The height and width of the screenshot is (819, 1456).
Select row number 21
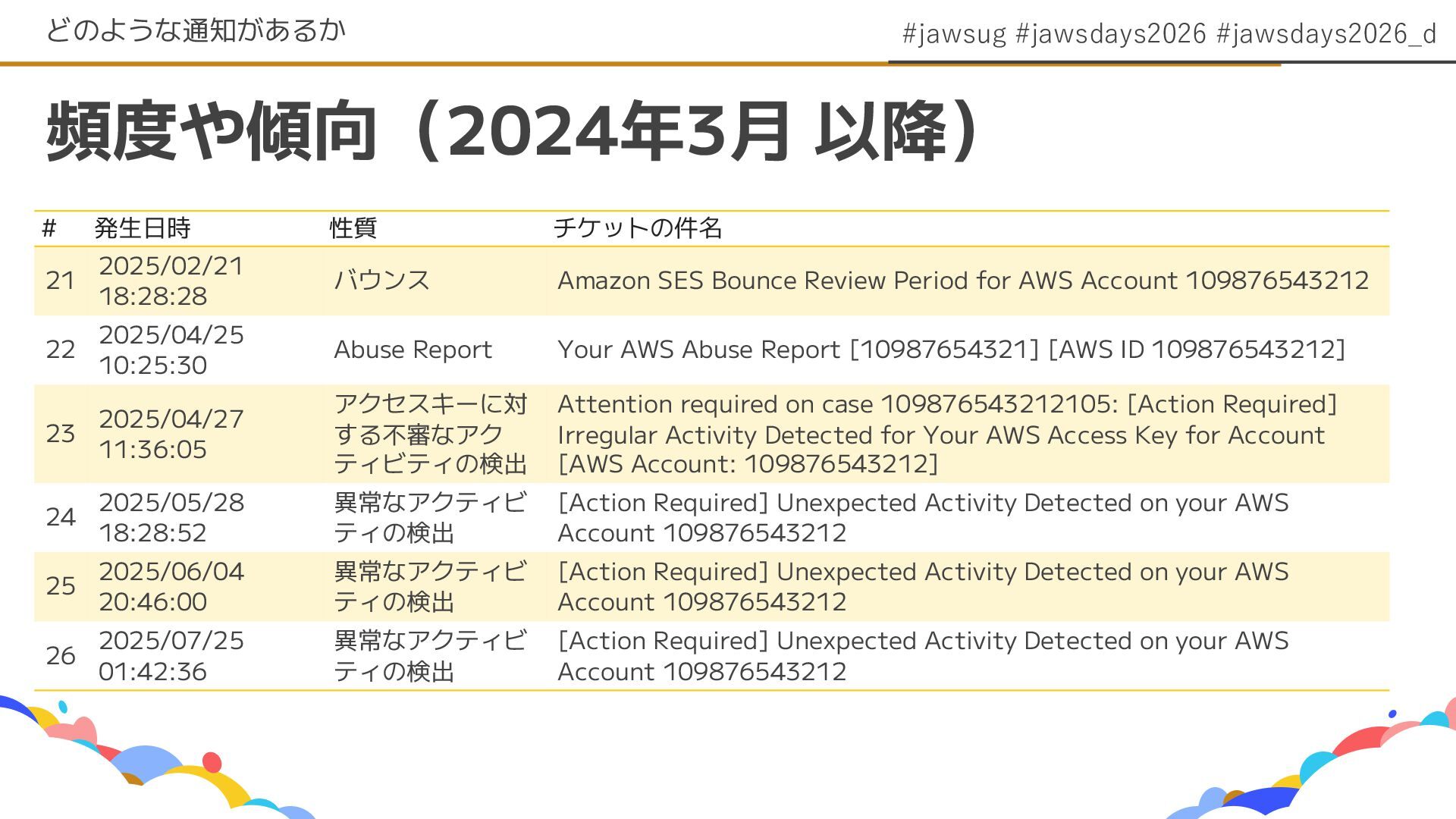point(61,281)
